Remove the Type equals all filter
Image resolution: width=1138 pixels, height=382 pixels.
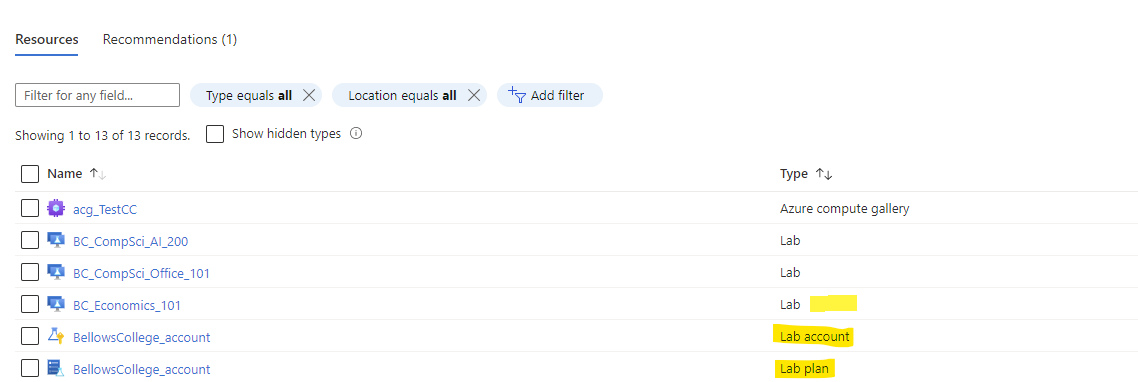point(308,95)
